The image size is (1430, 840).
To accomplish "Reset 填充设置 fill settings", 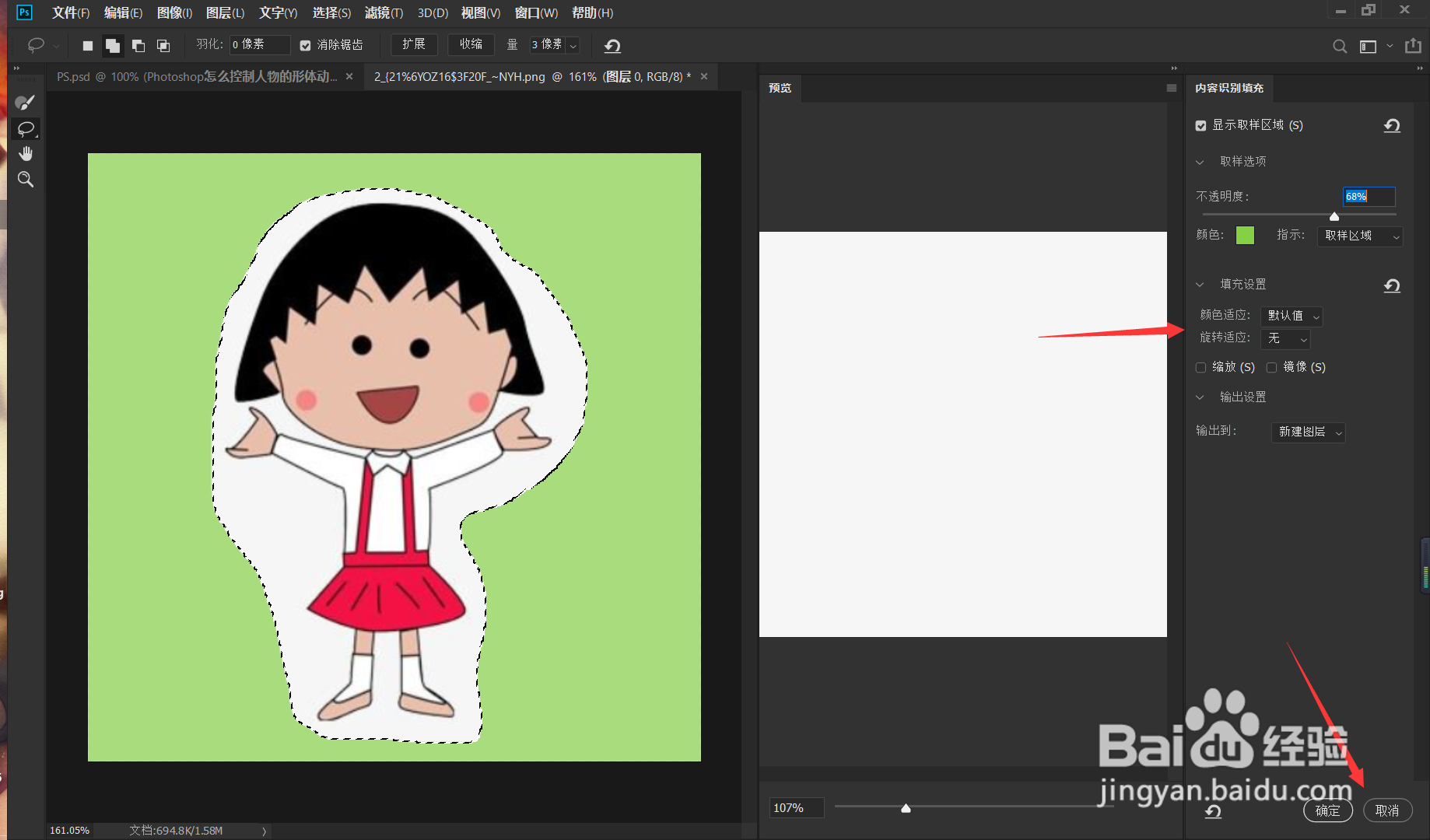I will click(1392, 285).
